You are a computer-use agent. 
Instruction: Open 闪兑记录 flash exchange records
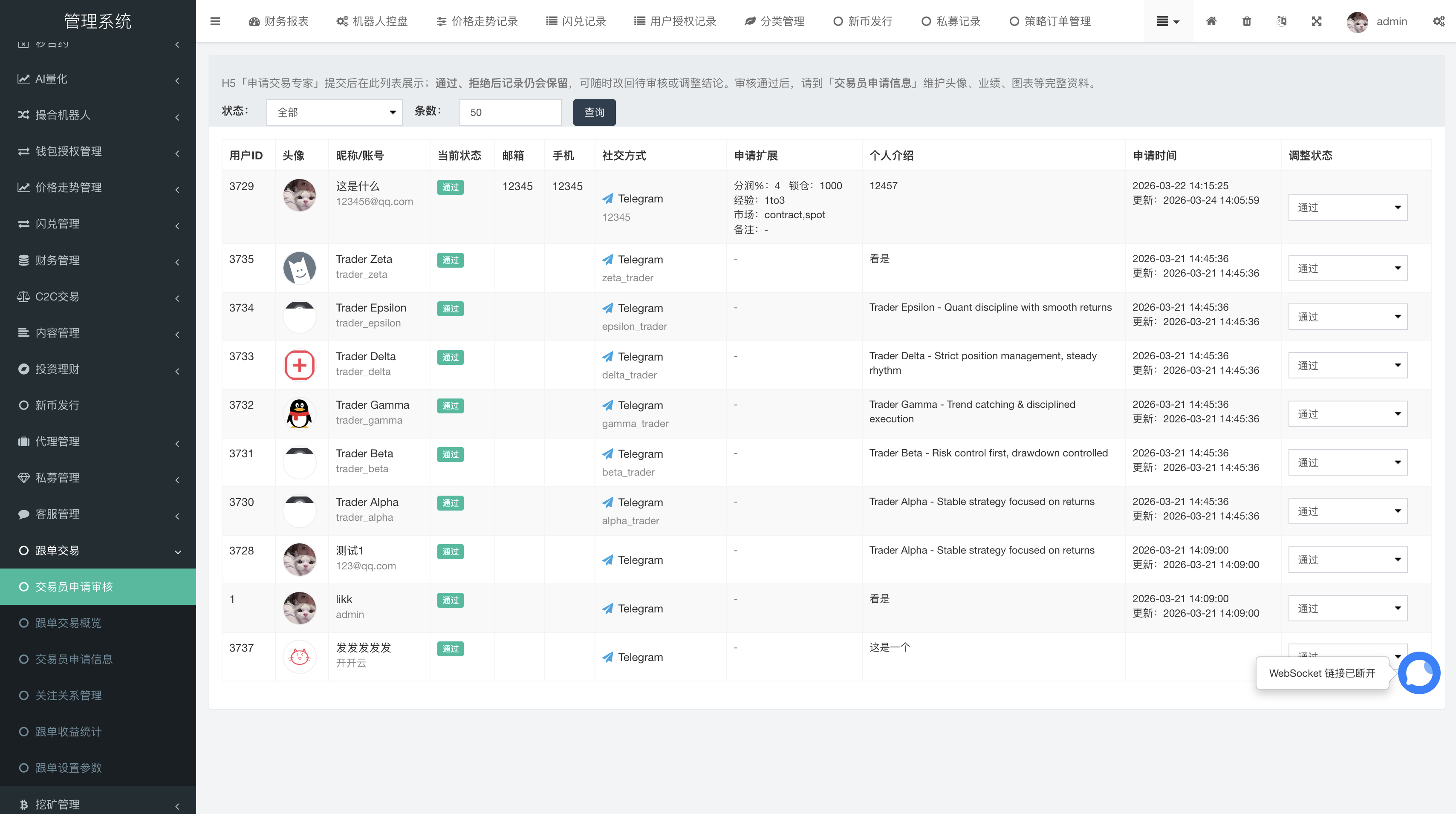(x=576, y=21)
